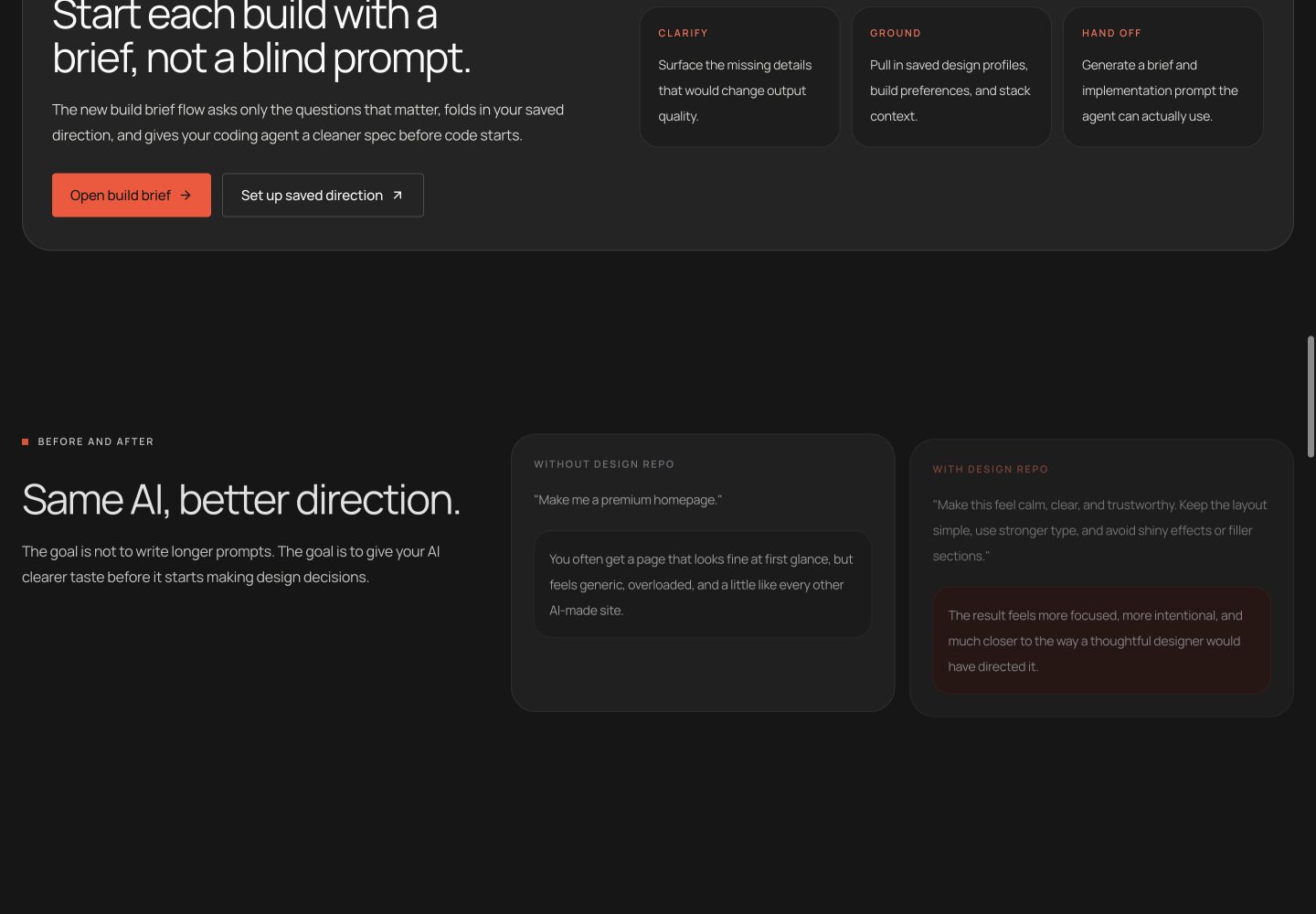The width and height of the screenshot is (1316, 914).
Task: Click the orange square beside BEFORE AND AFTER
Action: pos(26,441)
